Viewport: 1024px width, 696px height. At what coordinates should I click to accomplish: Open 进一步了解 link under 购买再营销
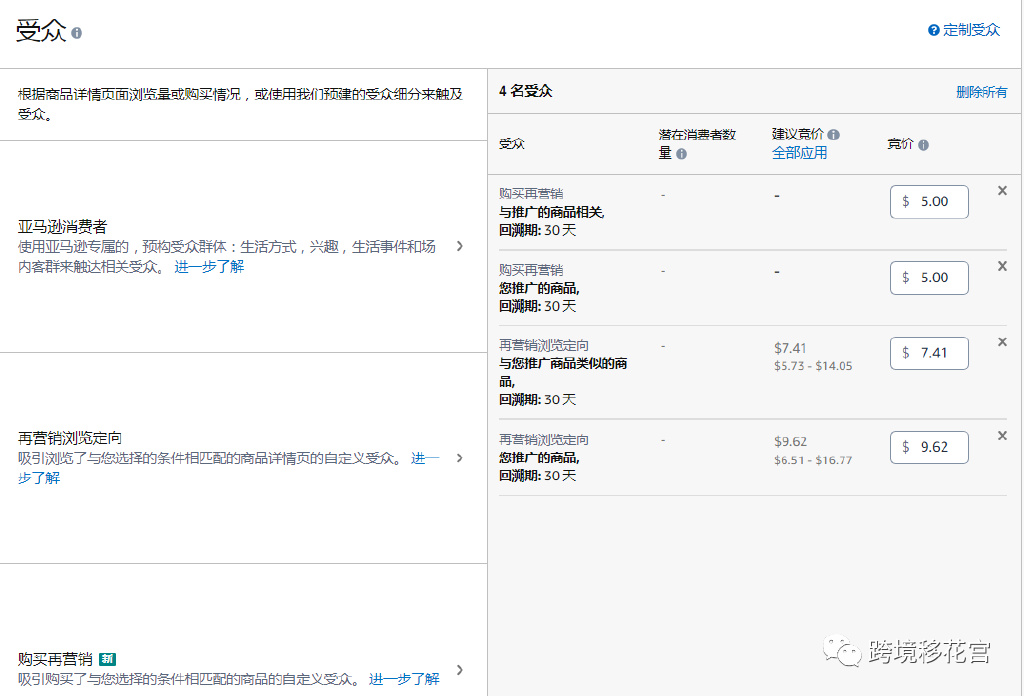[404, 679]
